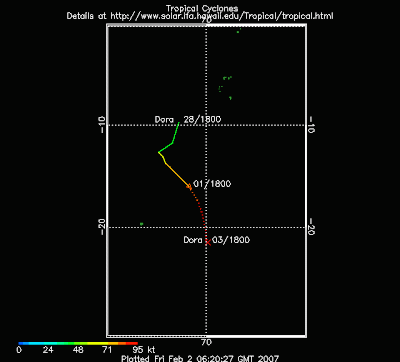The image size is (400, 362).
Task: Click the 'Dora 28/1800' track start label
Action: click(188, 119)
